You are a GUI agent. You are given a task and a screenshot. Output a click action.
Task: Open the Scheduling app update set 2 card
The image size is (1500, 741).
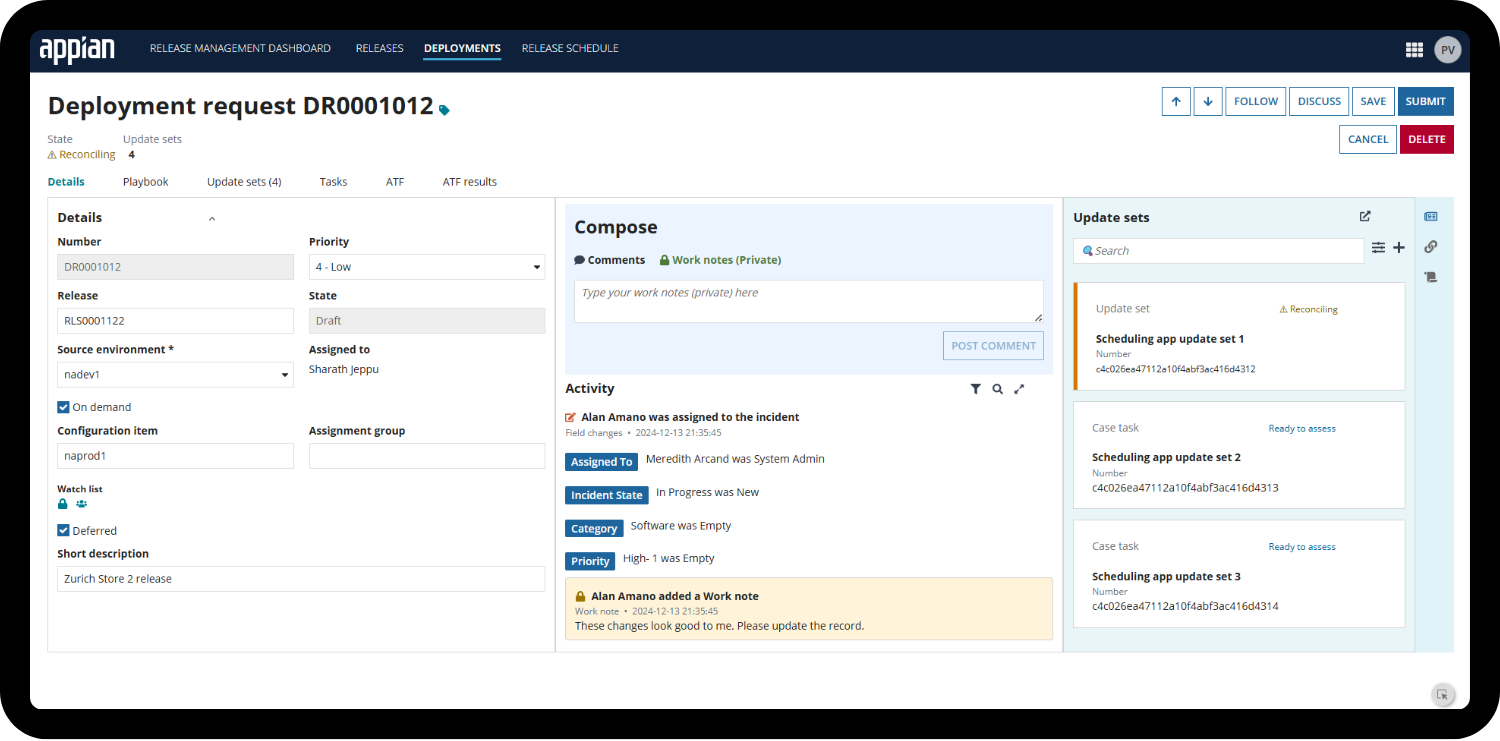point(1239,455)
